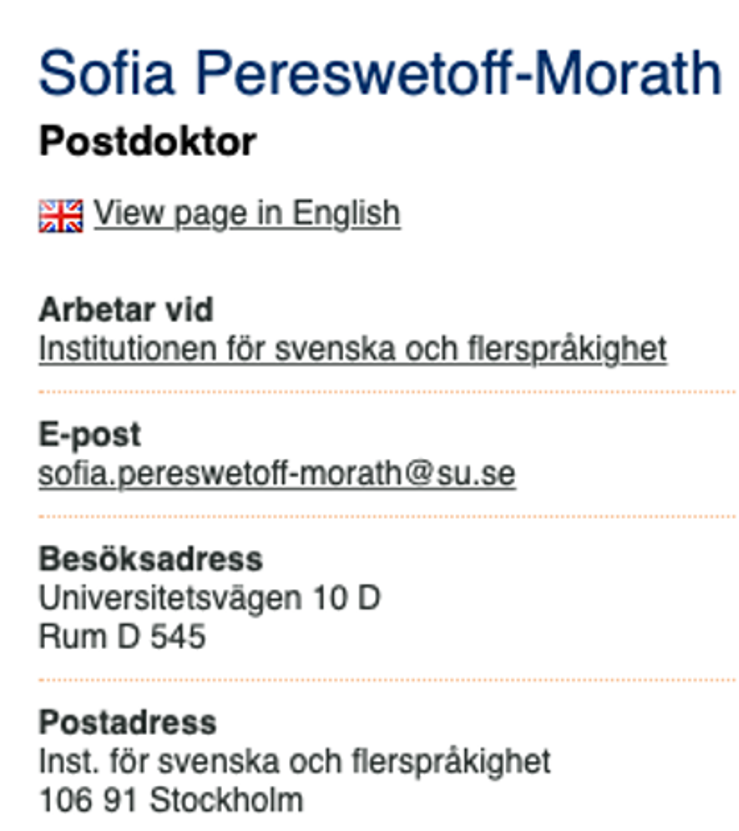Click the Besöksadress label
Viewport: 739px width, 831px height.
[x=151, y=559]
